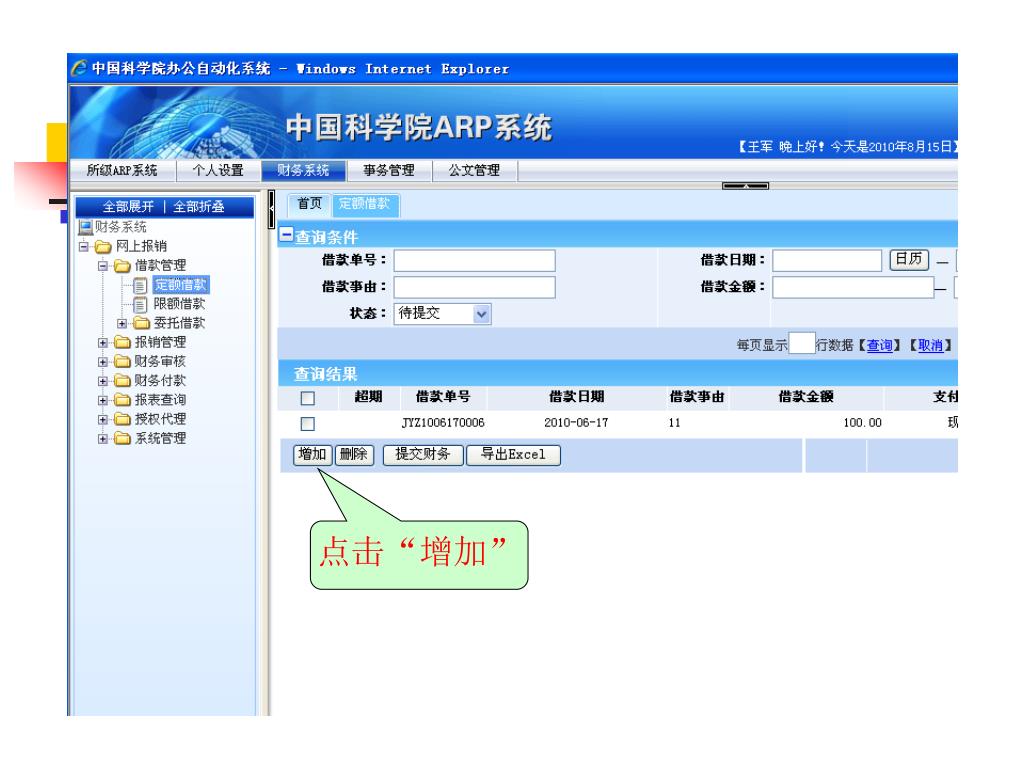Click the folder icon next to 报表查询

tap(122, 400)
